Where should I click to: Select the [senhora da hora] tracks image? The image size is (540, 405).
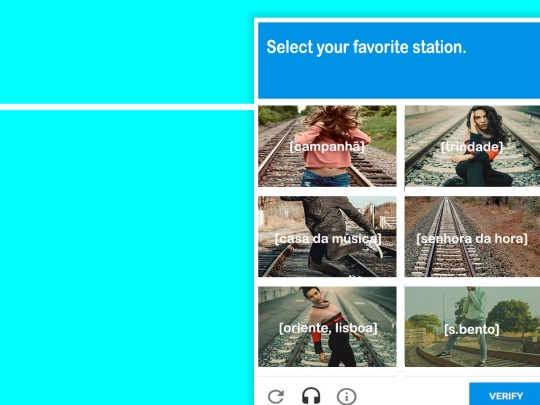click(472, 237)
